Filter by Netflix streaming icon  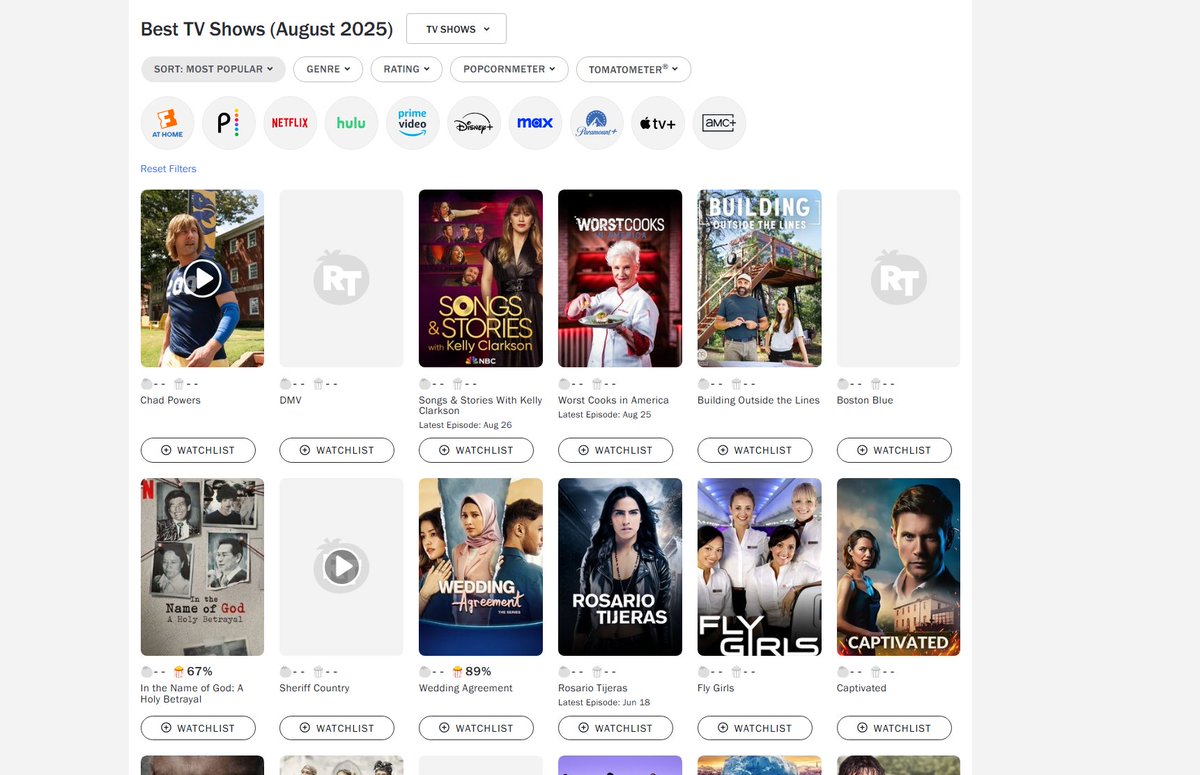pos(290,123)
